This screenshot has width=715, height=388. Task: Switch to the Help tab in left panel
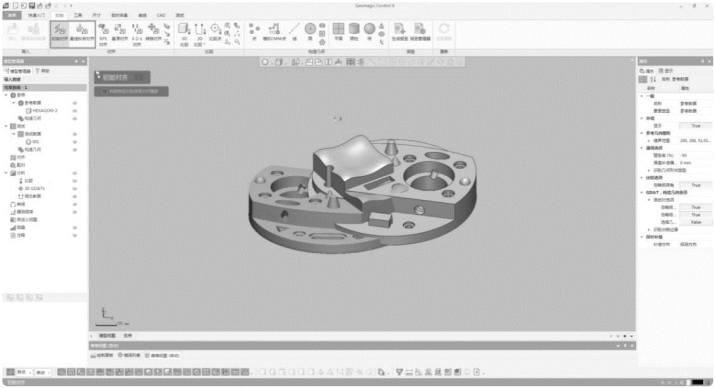tap(43, 71)
